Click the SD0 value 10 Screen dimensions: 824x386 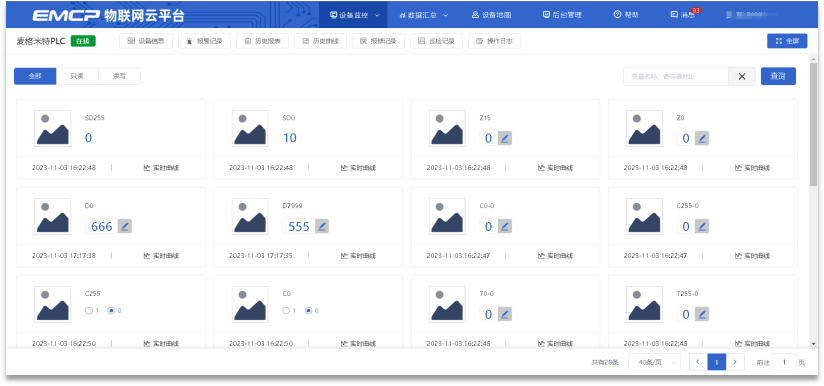pyautogui.click(x=290, y=138)
